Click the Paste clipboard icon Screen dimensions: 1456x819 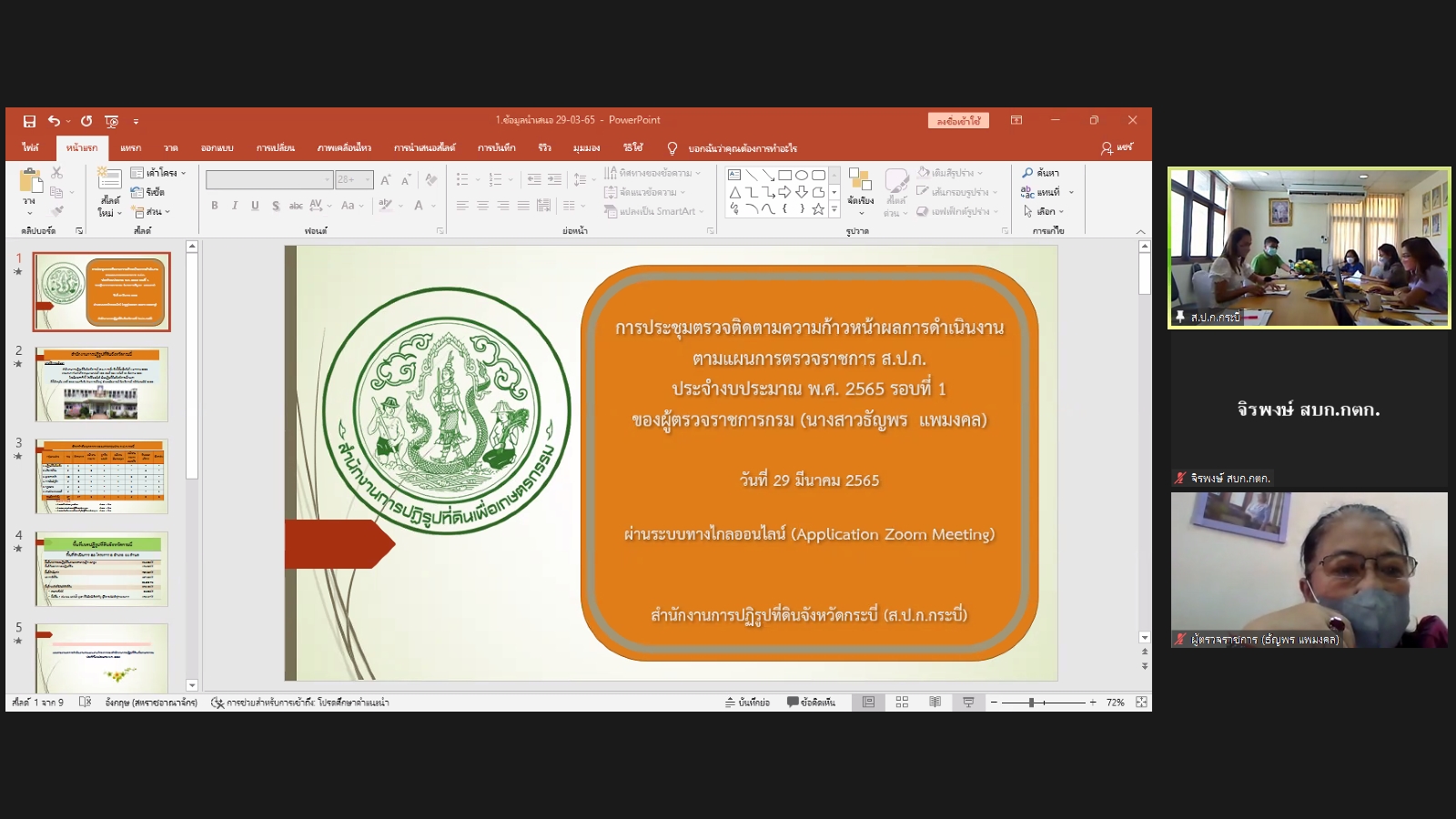[x=30, y=181]
